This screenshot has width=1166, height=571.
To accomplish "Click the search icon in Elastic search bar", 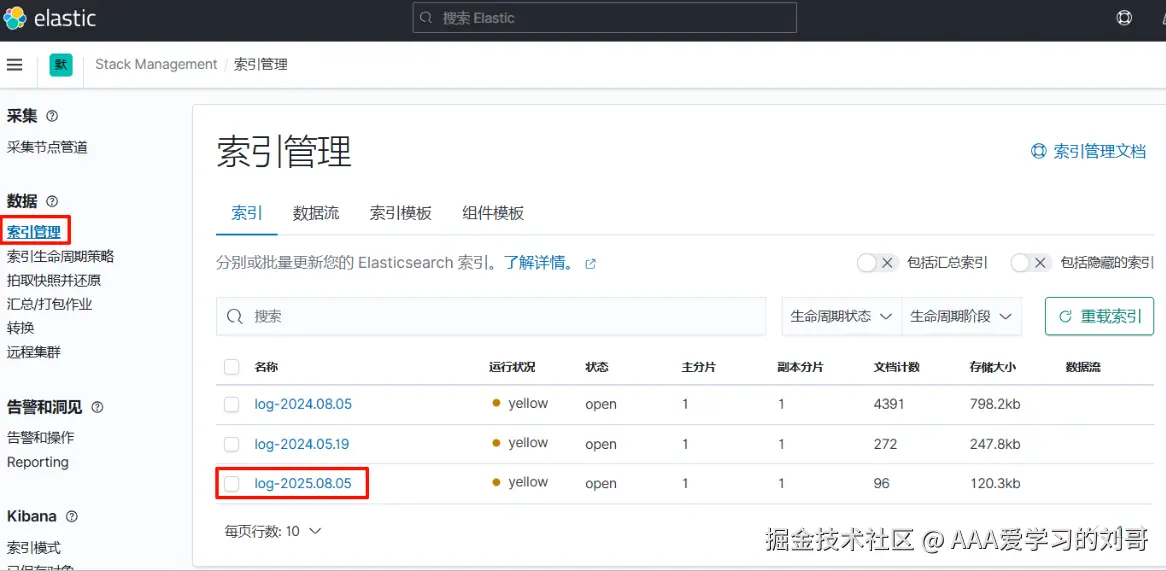I will coord(426,18).
